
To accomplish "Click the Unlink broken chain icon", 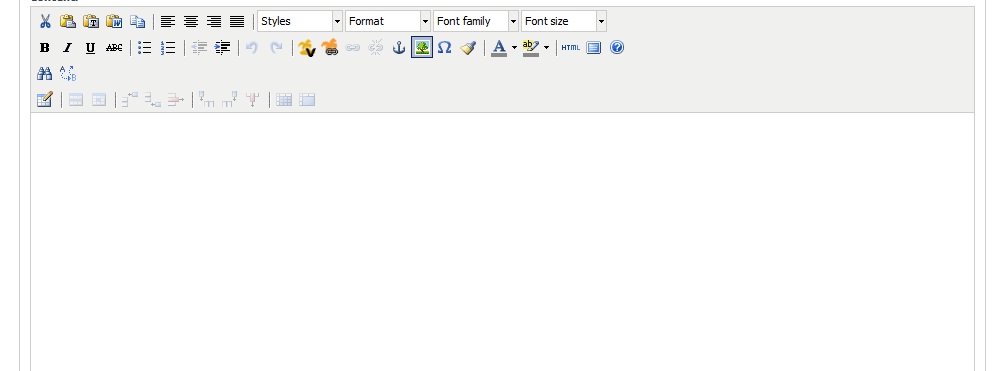I will (x=376, y=47).
